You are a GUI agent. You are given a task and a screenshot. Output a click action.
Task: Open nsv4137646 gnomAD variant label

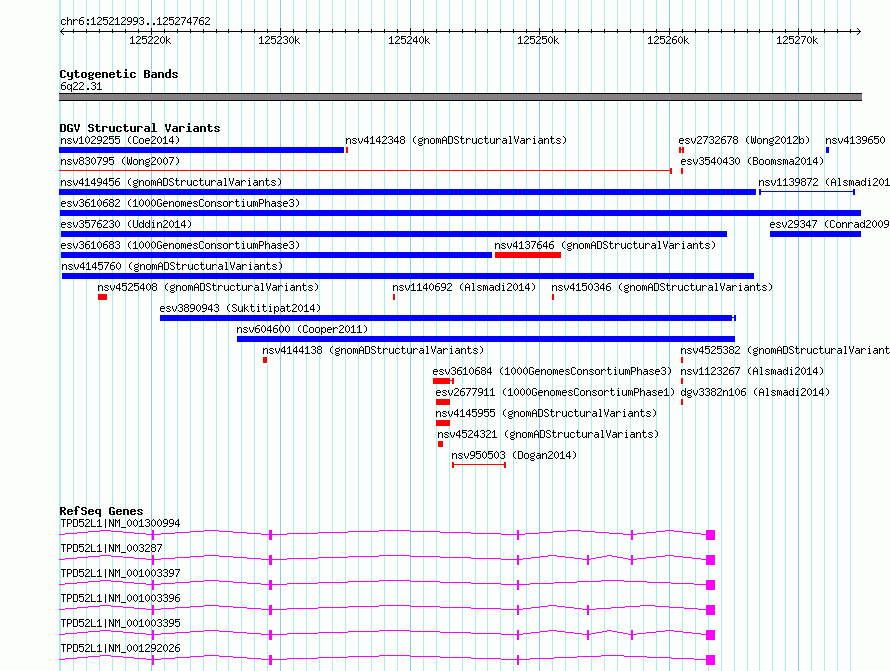[x=605, y=245]
